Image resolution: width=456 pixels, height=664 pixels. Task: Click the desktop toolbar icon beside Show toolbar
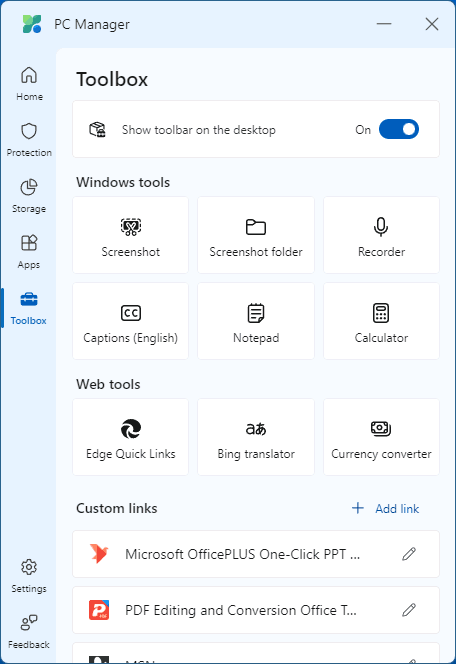click(97, 129)
